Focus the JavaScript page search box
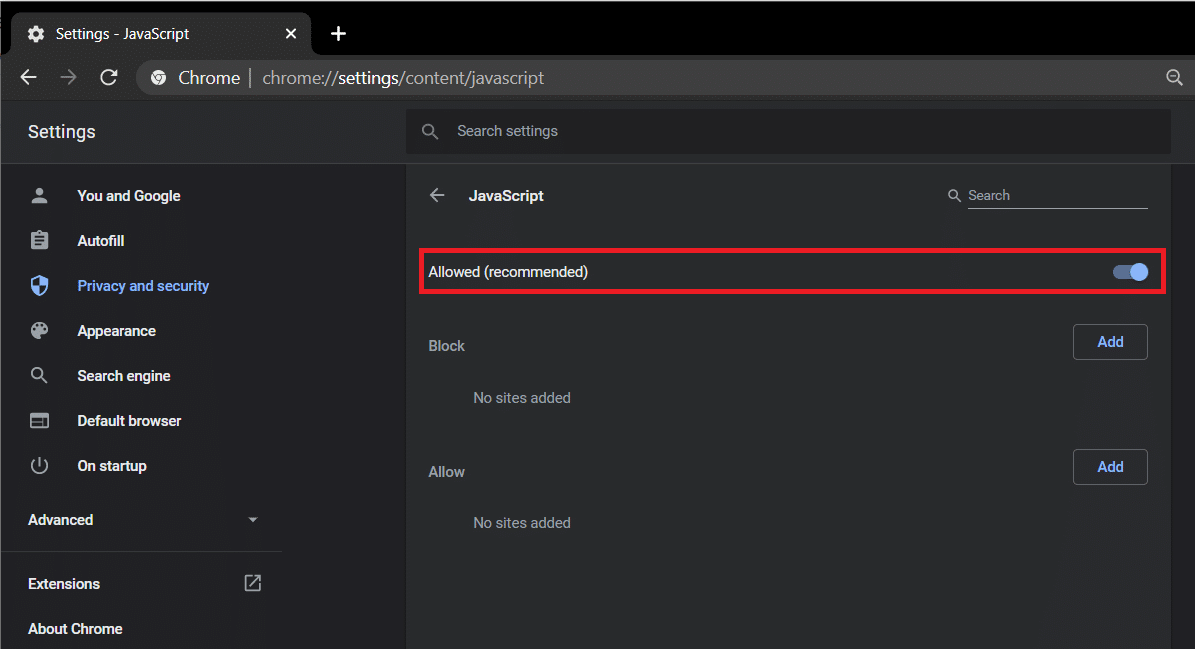The height and width of the screenshot is (649, 1195). click(x=1057, y=195)
